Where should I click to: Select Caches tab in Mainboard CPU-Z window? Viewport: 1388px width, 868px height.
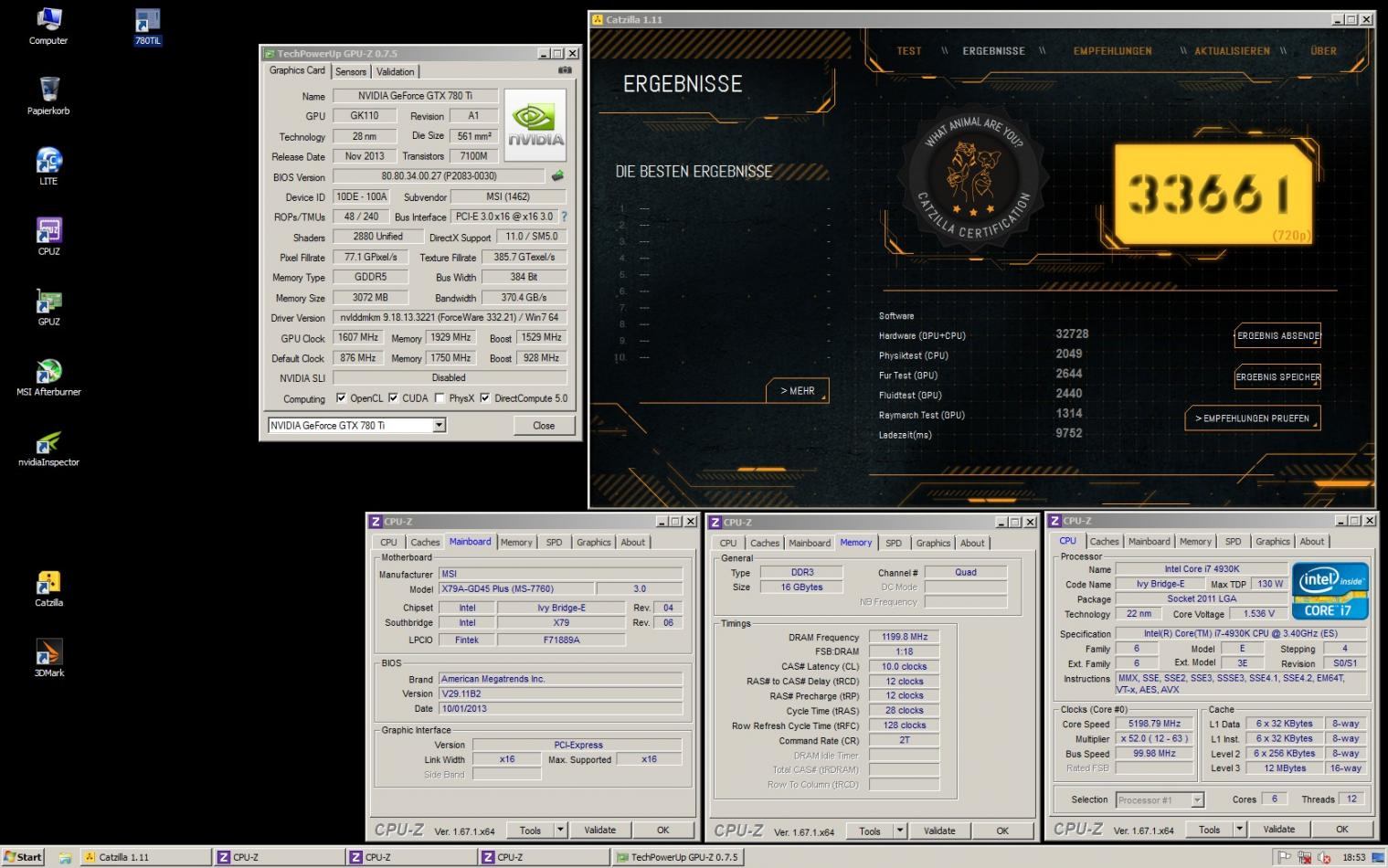click(425, 542)
